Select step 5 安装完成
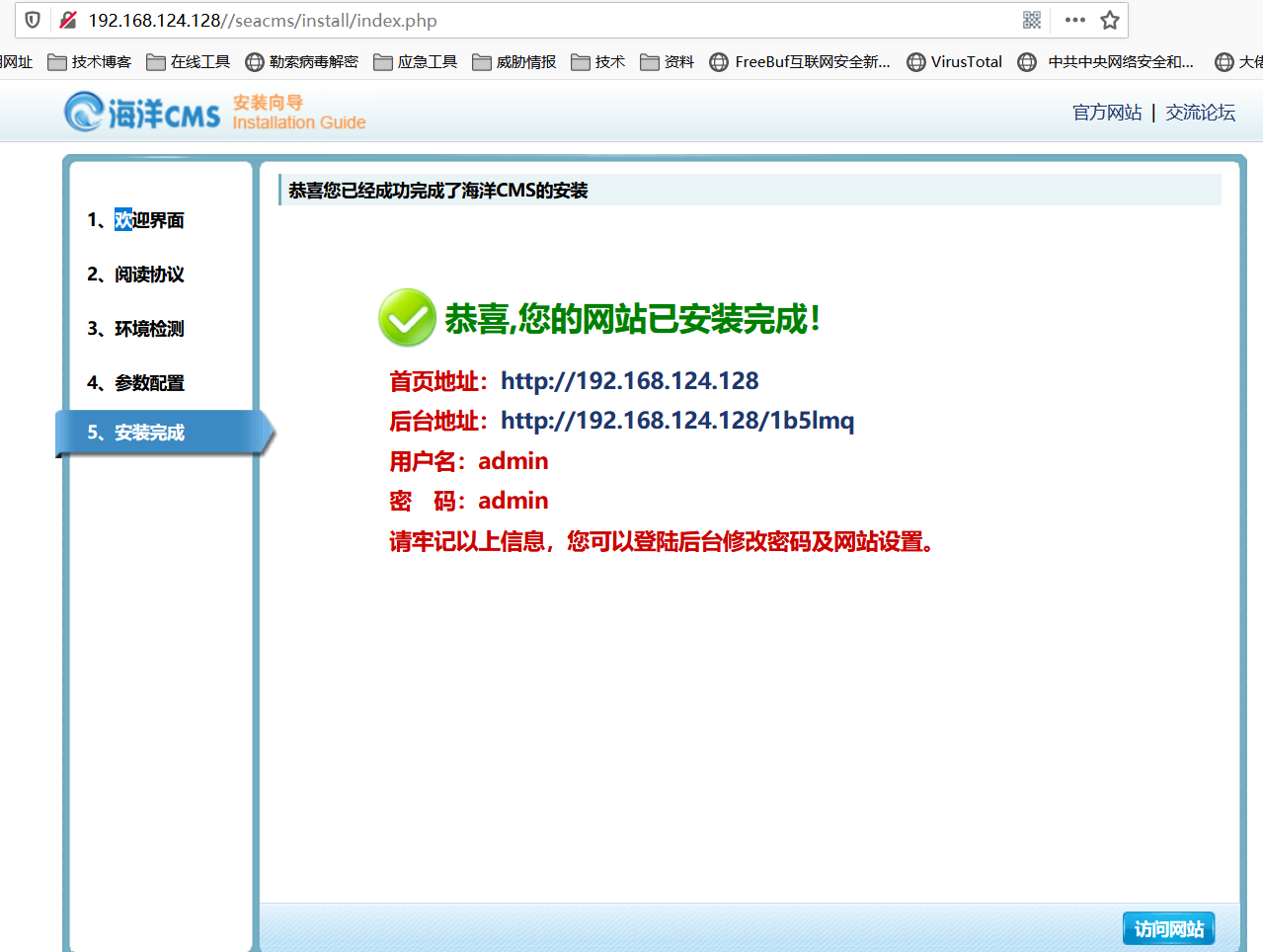The height and width of the screenshot is (952, 1263). tap(164, 433)
